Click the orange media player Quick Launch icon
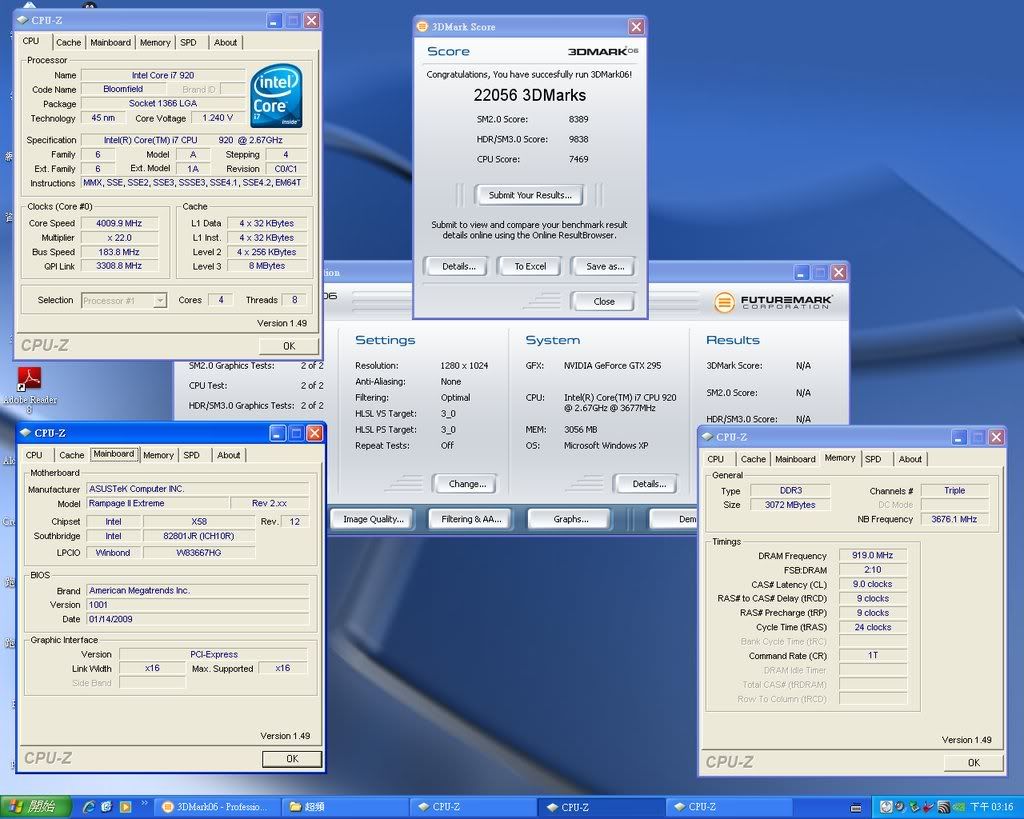 pyautogui.click(x=125, y=807)
